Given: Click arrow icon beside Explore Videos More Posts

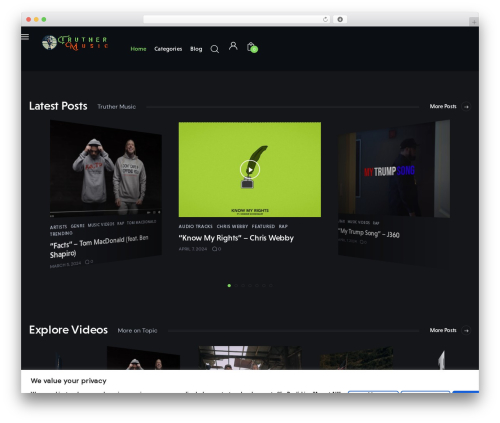Looking at the screenshot, I should (466, 330).
